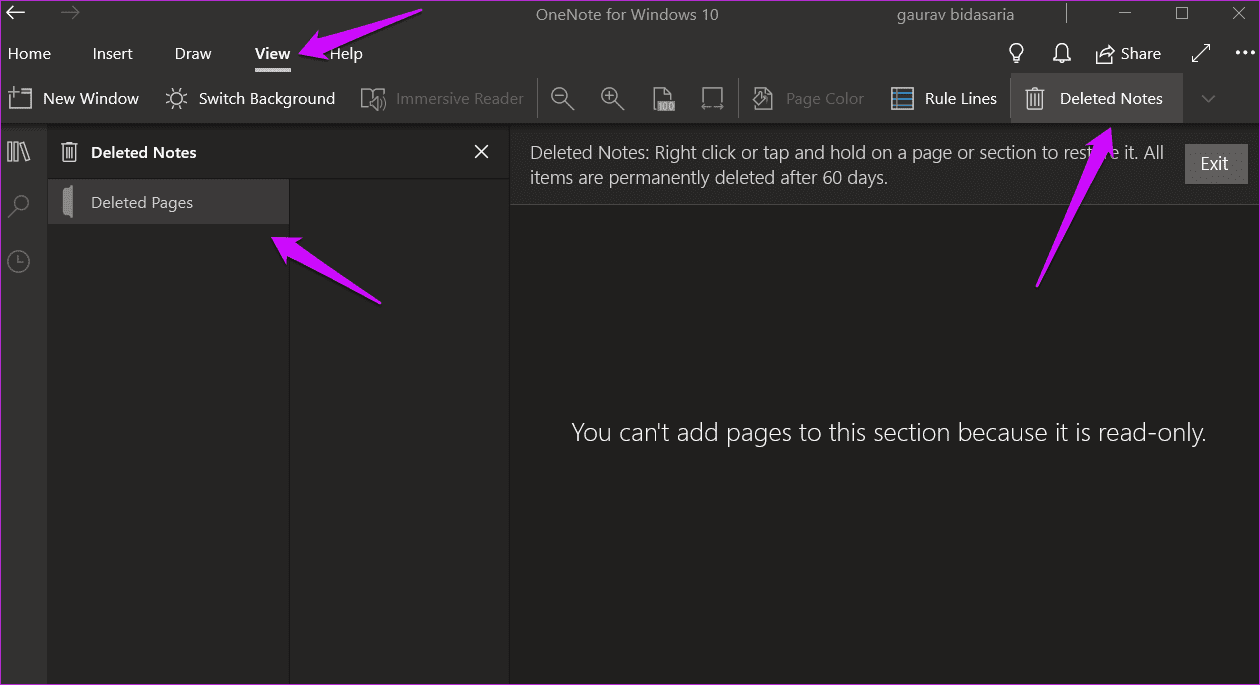The width and height of the screenshot is (1260, 685).
Task: Select the View tab
Action: click(272, 54)
